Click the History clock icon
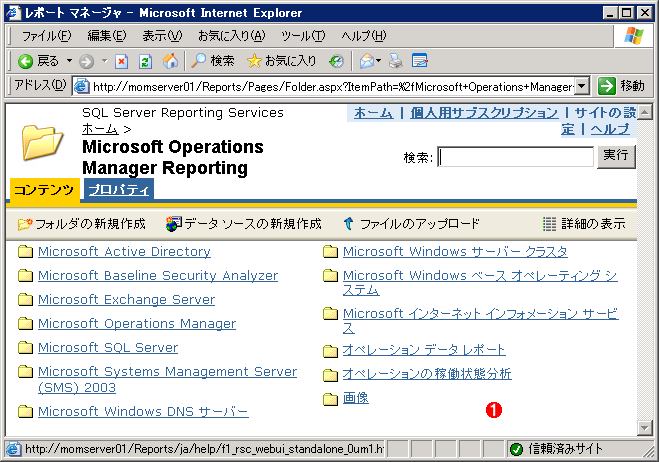The height and width of the screenshot is (462, 659). pos(336,61)
